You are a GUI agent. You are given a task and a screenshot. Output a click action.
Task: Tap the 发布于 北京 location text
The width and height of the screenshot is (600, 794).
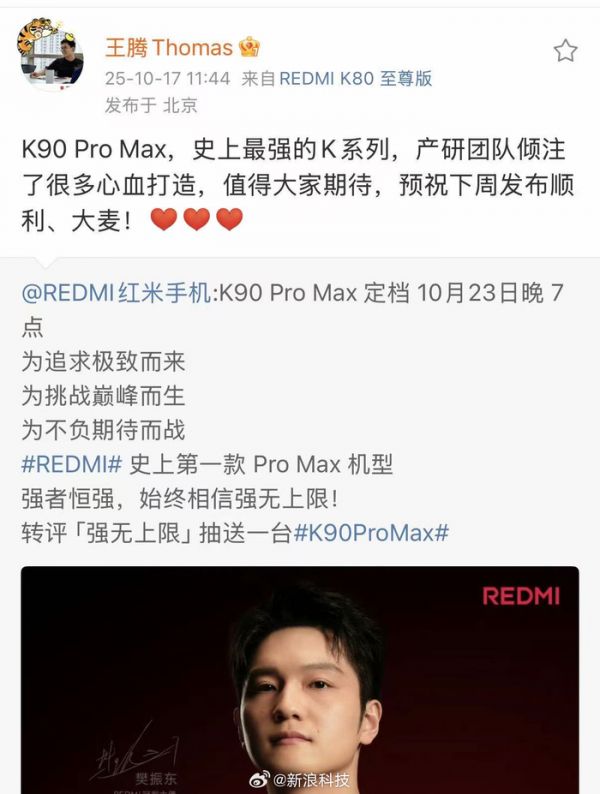151,105
